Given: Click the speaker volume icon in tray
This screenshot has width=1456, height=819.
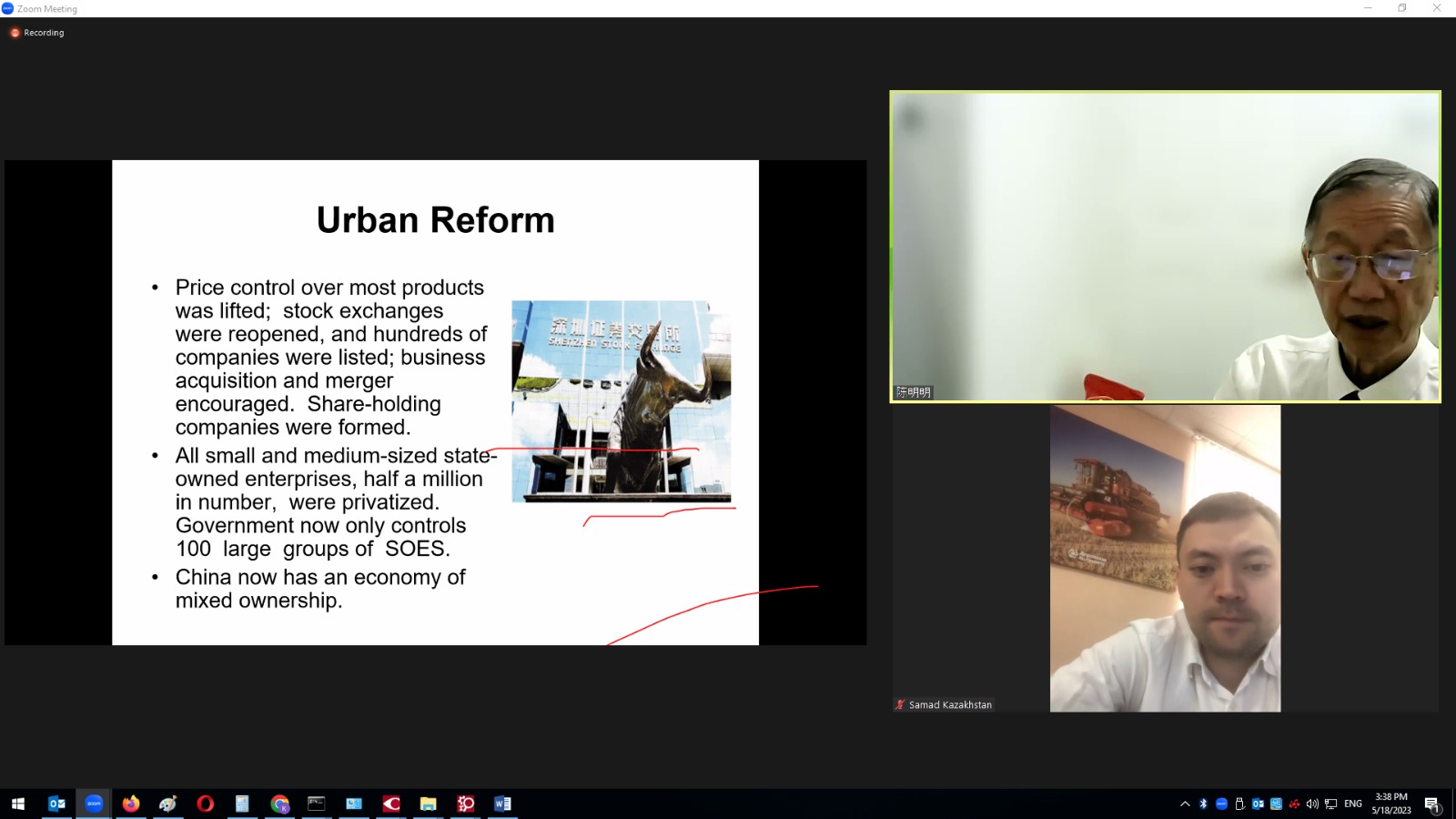Looking at the screenshot, I should [x=1312, y=804].
